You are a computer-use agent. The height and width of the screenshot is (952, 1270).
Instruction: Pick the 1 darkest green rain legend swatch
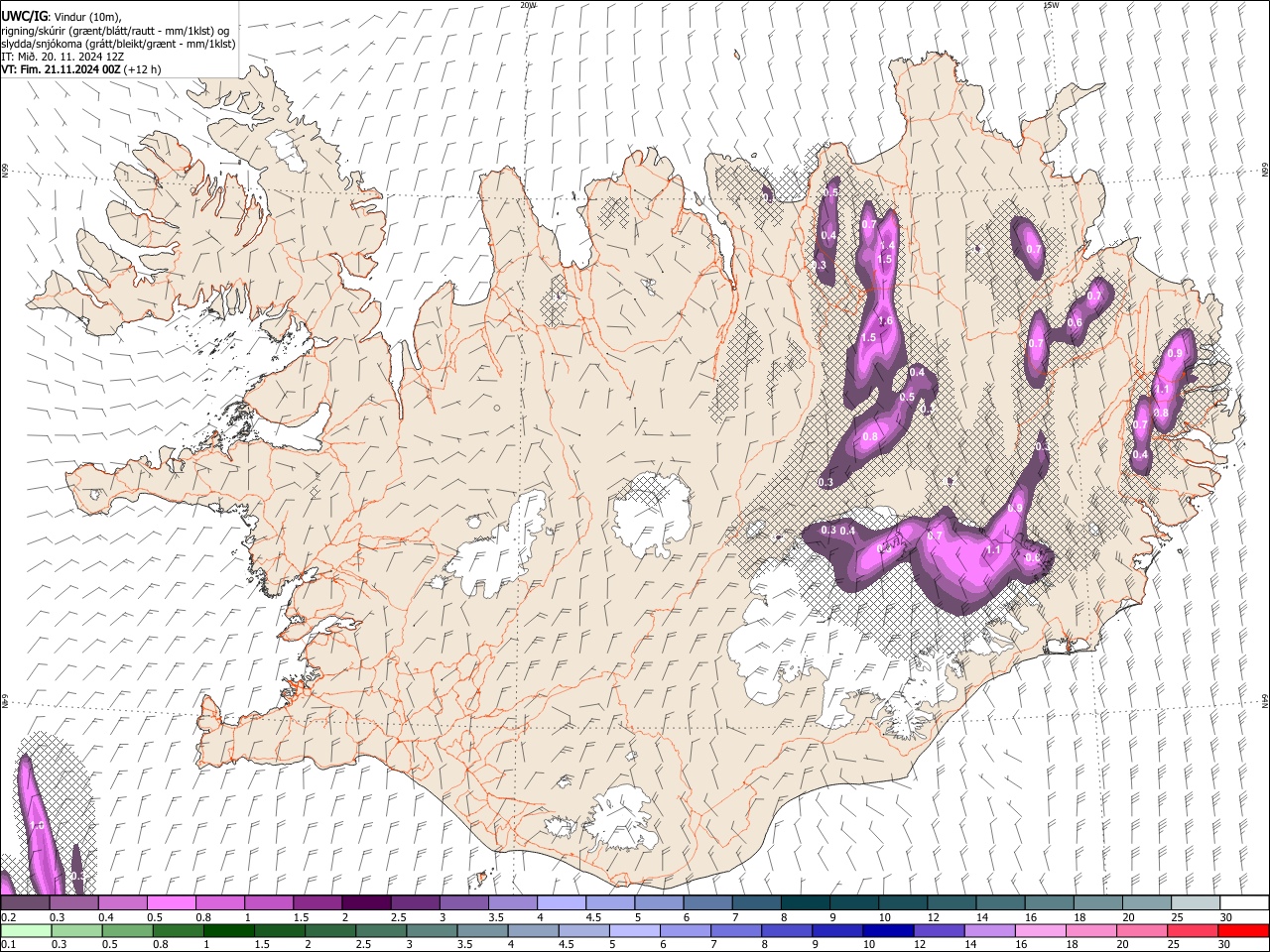coord(228,931)
